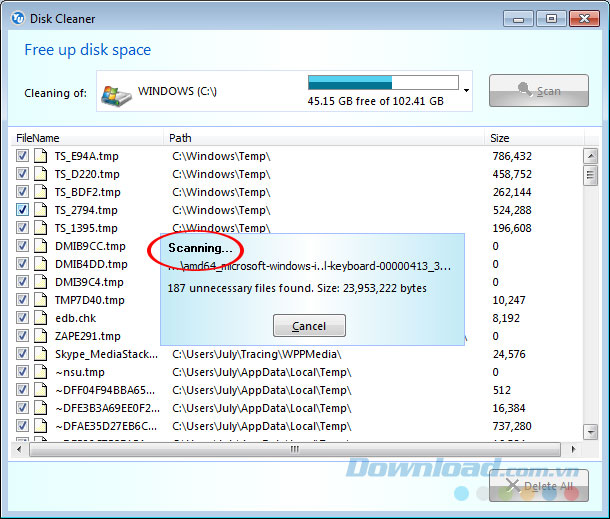Click the disk space usage bar
The width and height of the screenshot is (610, 519).
point(383,83)
